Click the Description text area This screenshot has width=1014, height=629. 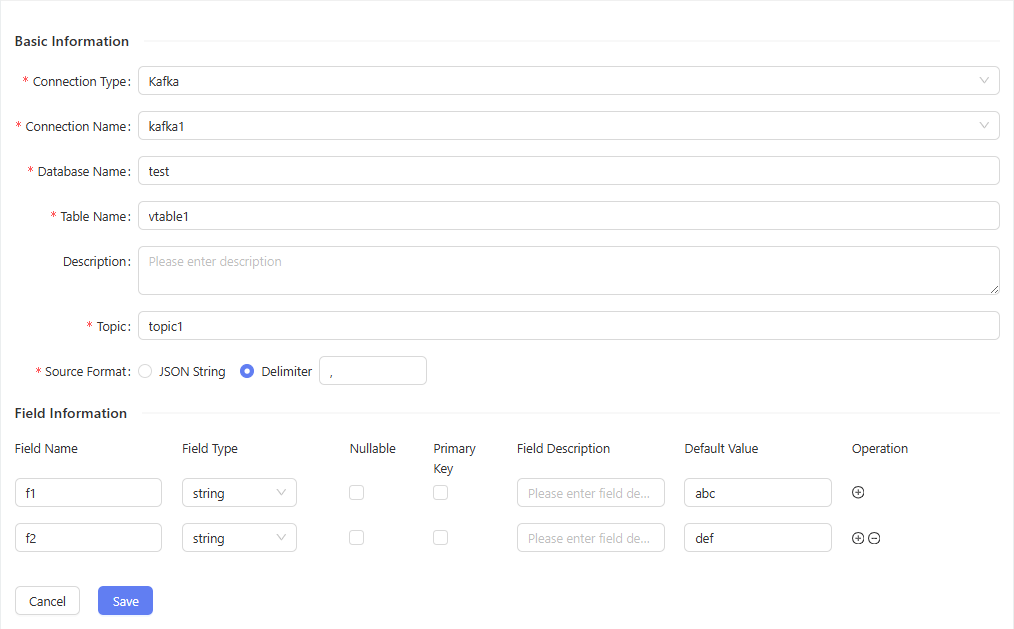point(568,270)
